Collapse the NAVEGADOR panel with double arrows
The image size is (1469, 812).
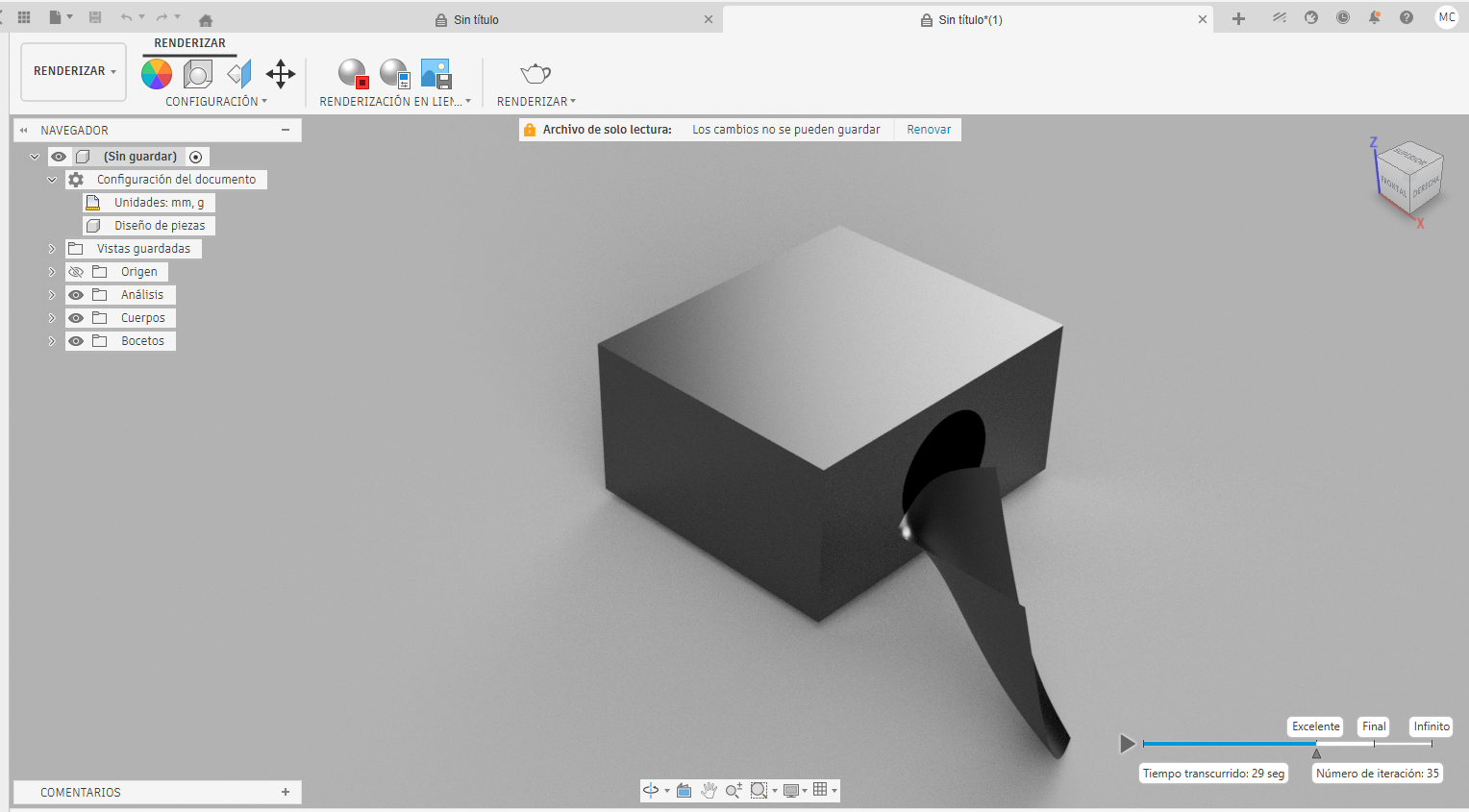click(x=23, y=130)
